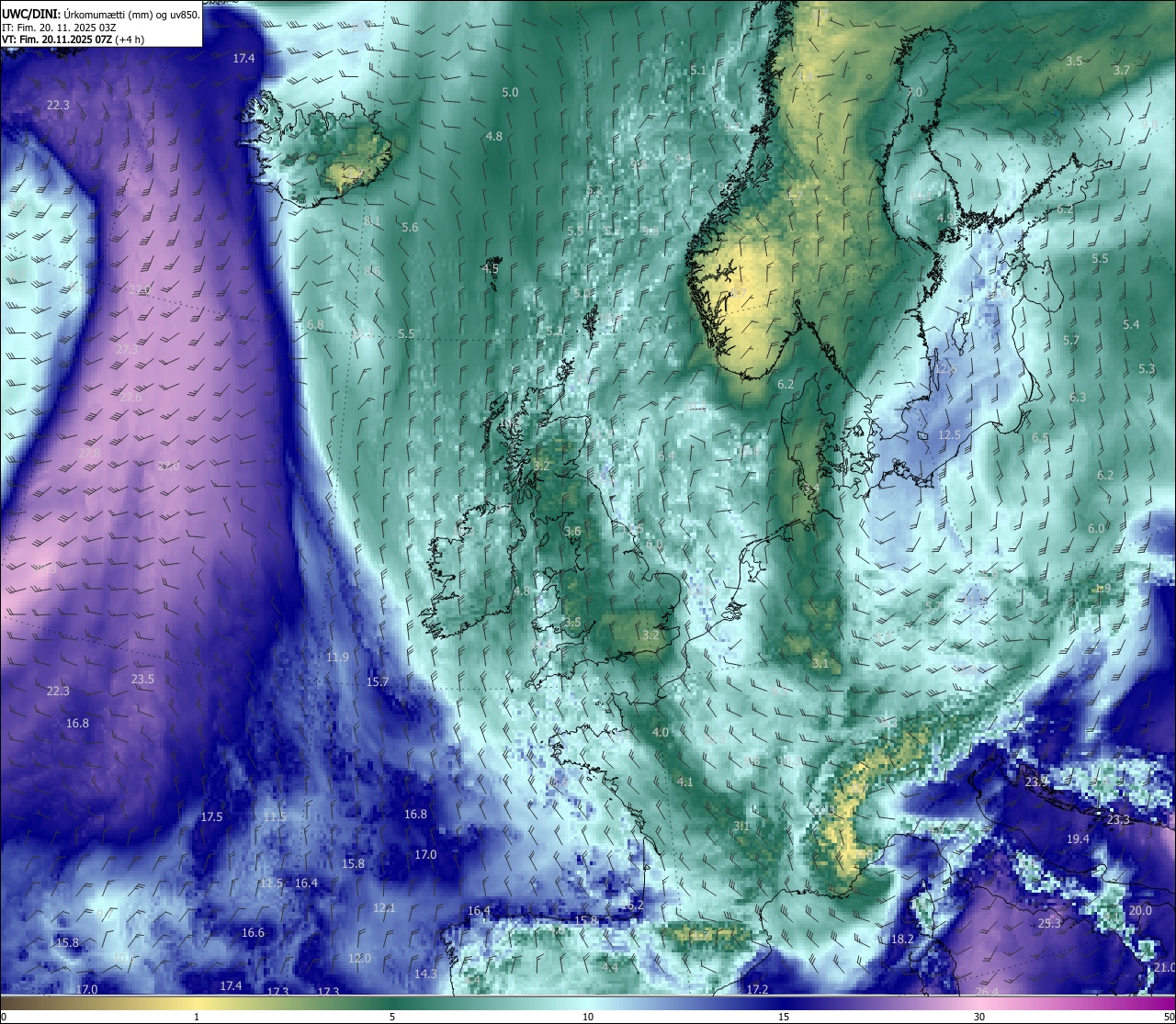Click the color scale tick label '15'
The width and height of the screenshot is (1176, 1024).
point(784,1016)
